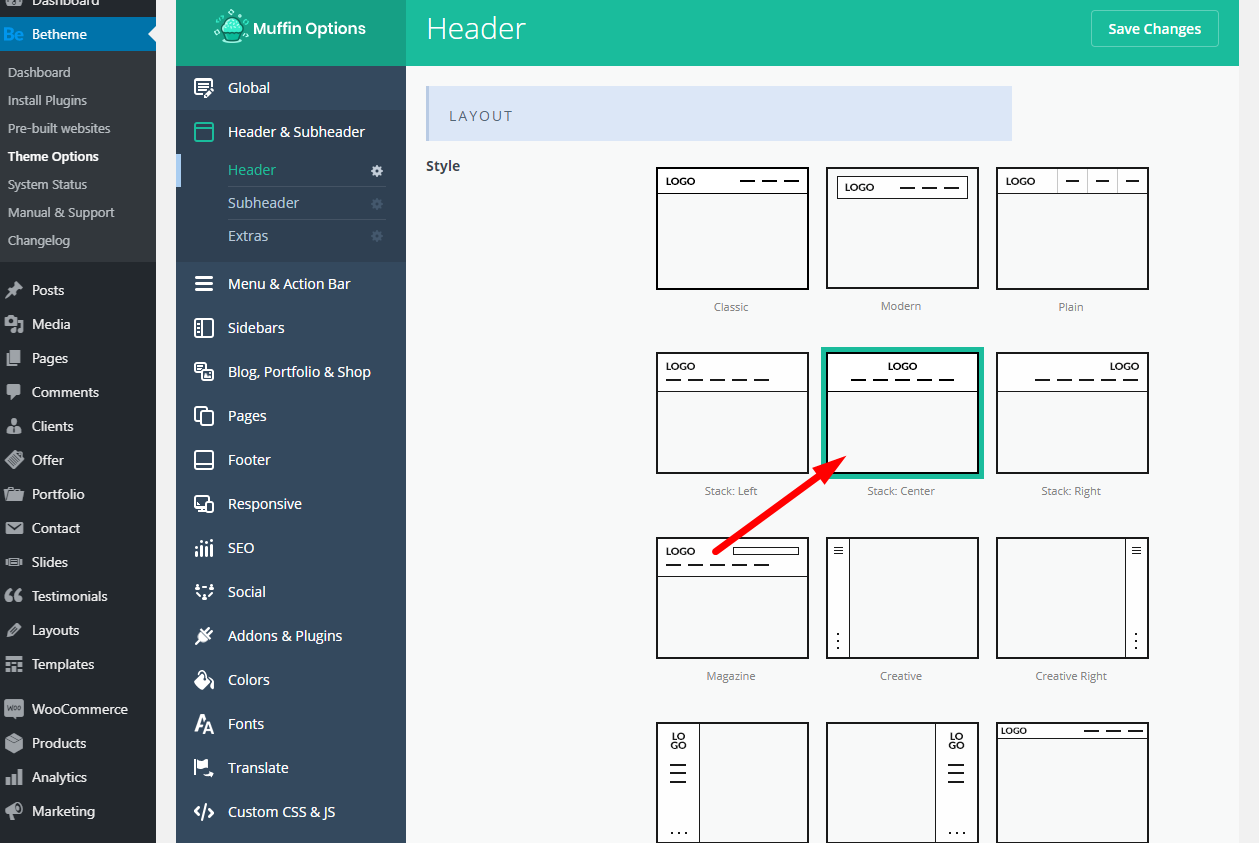Select the Stack: Left header style
The width and height of the screenshot is (1259, 843).
click(x=732, y=413)
